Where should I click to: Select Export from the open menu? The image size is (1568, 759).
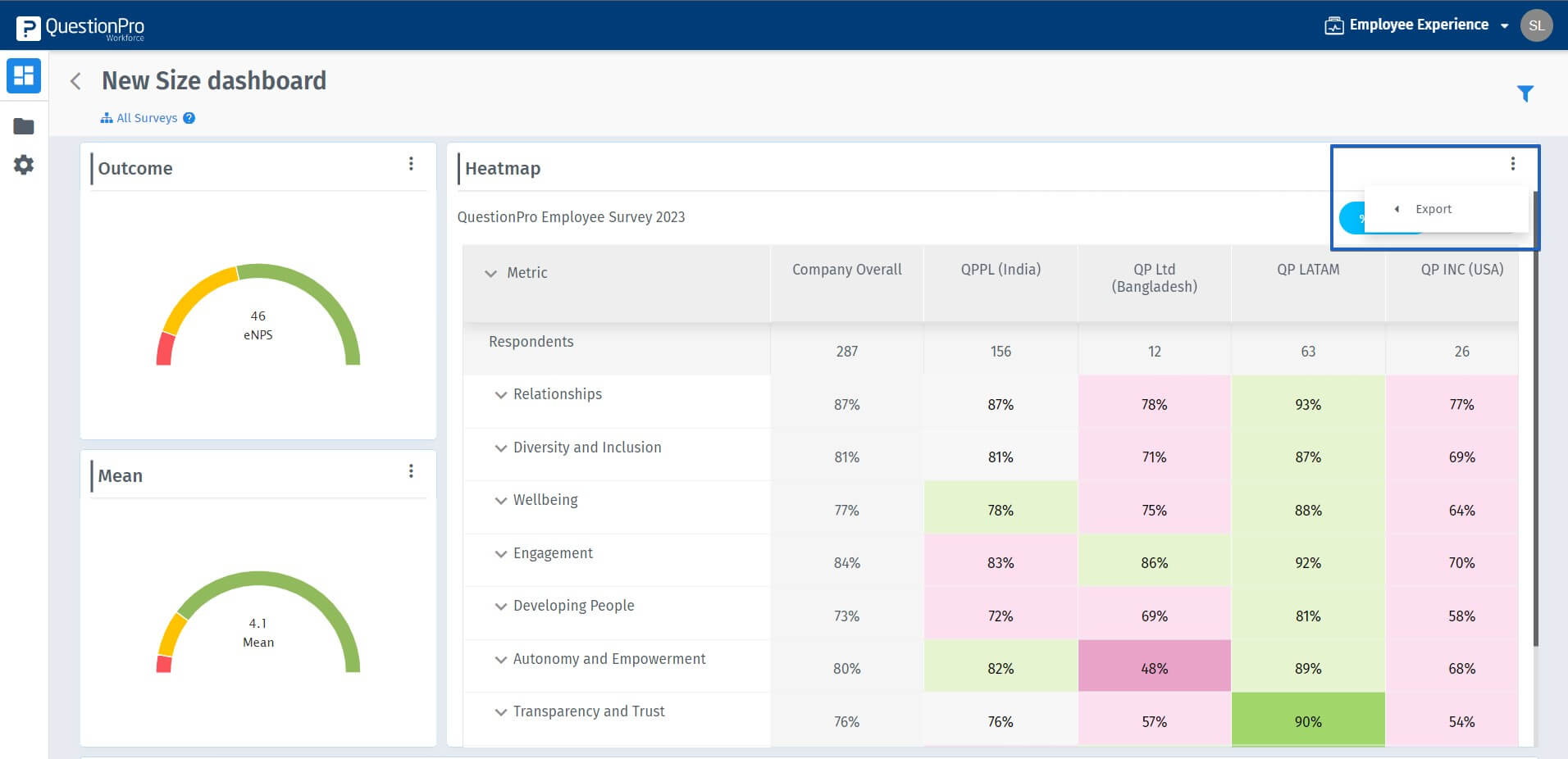pos(1433,209)
